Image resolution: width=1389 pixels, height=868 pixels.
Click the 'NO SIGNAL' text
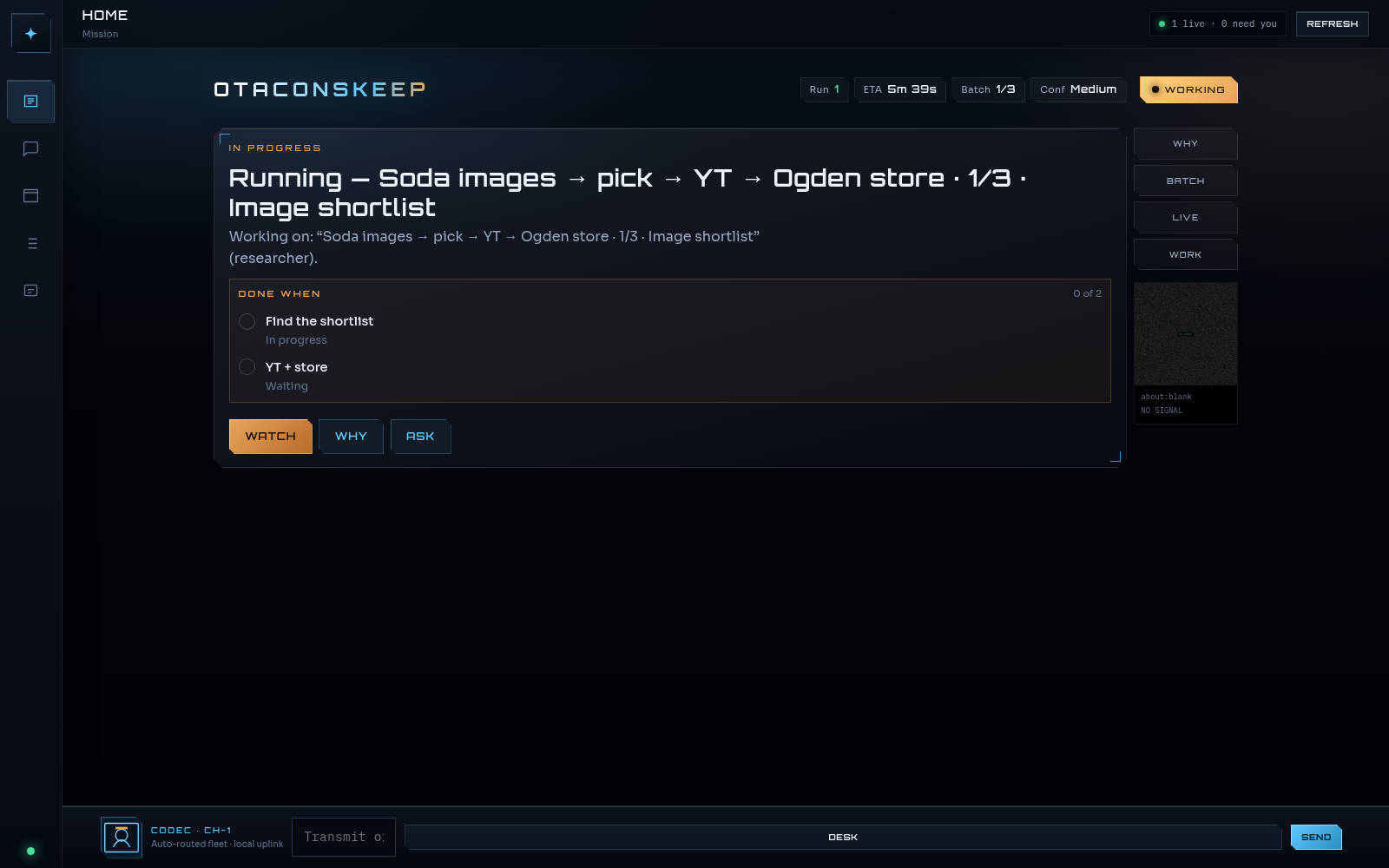pyautogui.click(x=1162, y=411)
